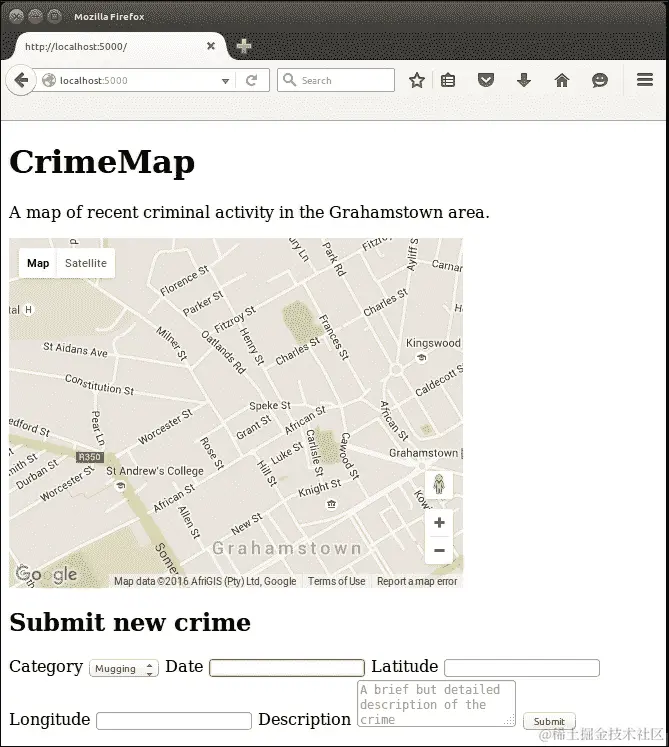Click the Knight St label on the map
Viewport: 669px width, 747px height.
[x=320, y=488]
